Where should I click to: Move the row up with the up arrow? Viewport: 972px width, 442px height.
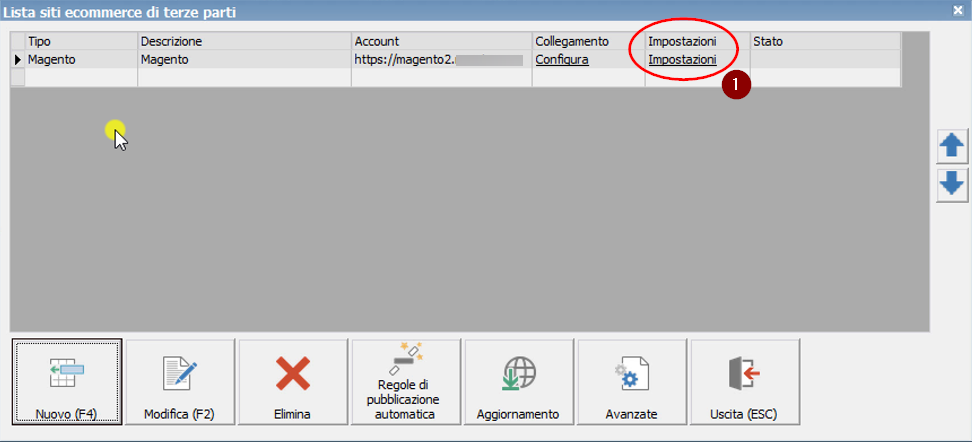(952, 146)
